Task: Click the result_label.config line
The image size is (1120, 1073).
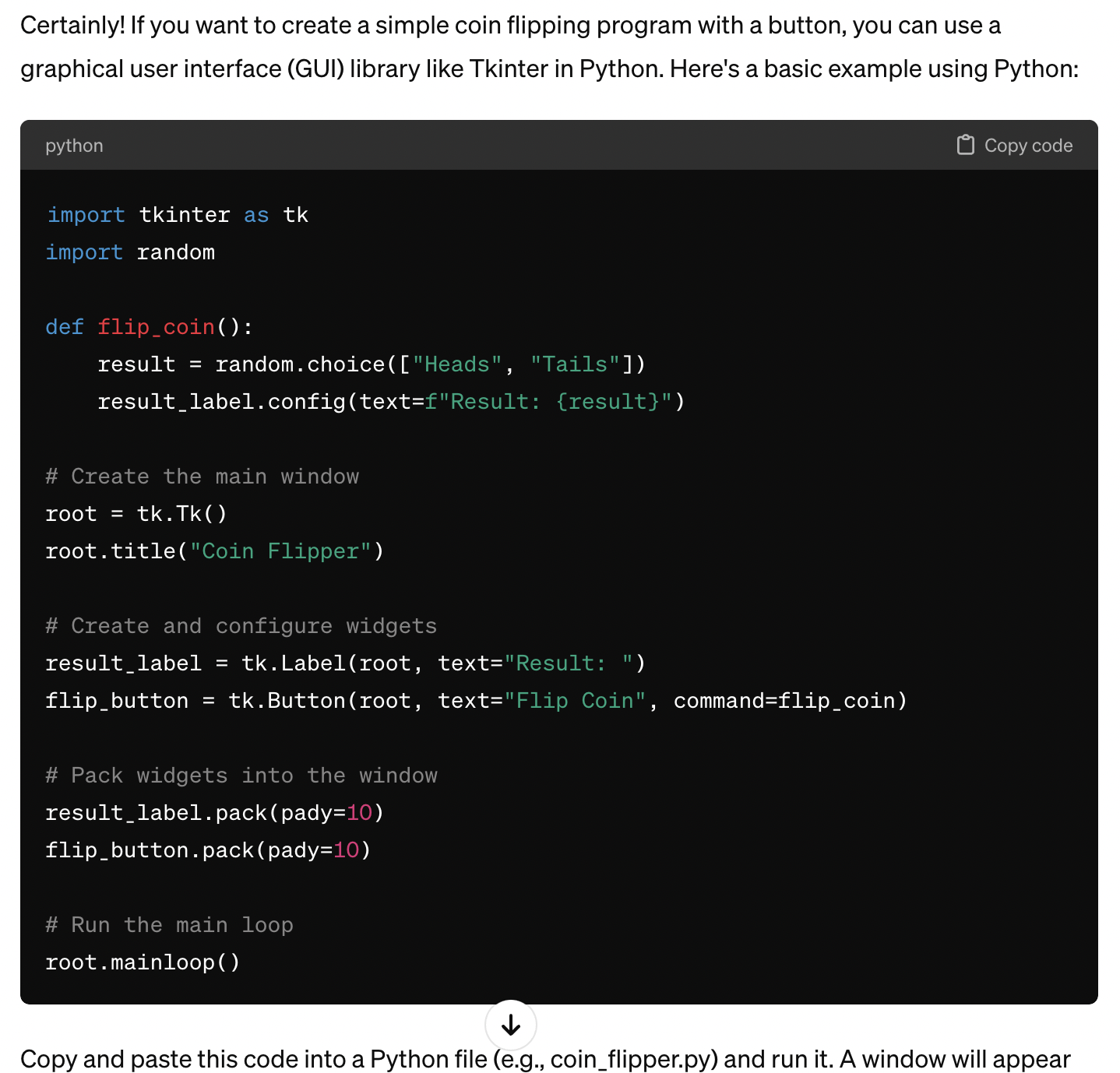Action: click(x=391, y=402)
